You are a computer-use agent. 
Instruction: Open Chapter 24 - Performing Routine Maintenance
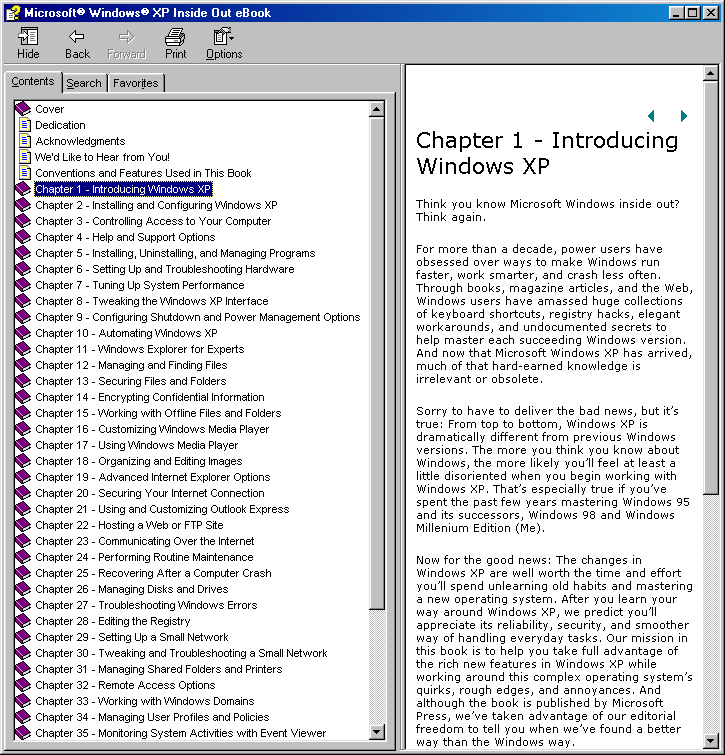point(144,557)
